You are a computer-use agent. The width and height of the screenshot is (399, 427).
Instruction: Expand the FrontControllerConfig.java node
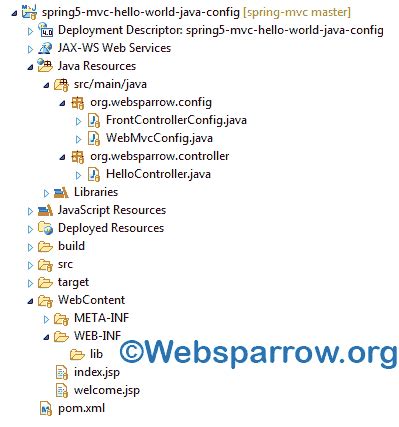pyautogui.click(x=78, y=121)
